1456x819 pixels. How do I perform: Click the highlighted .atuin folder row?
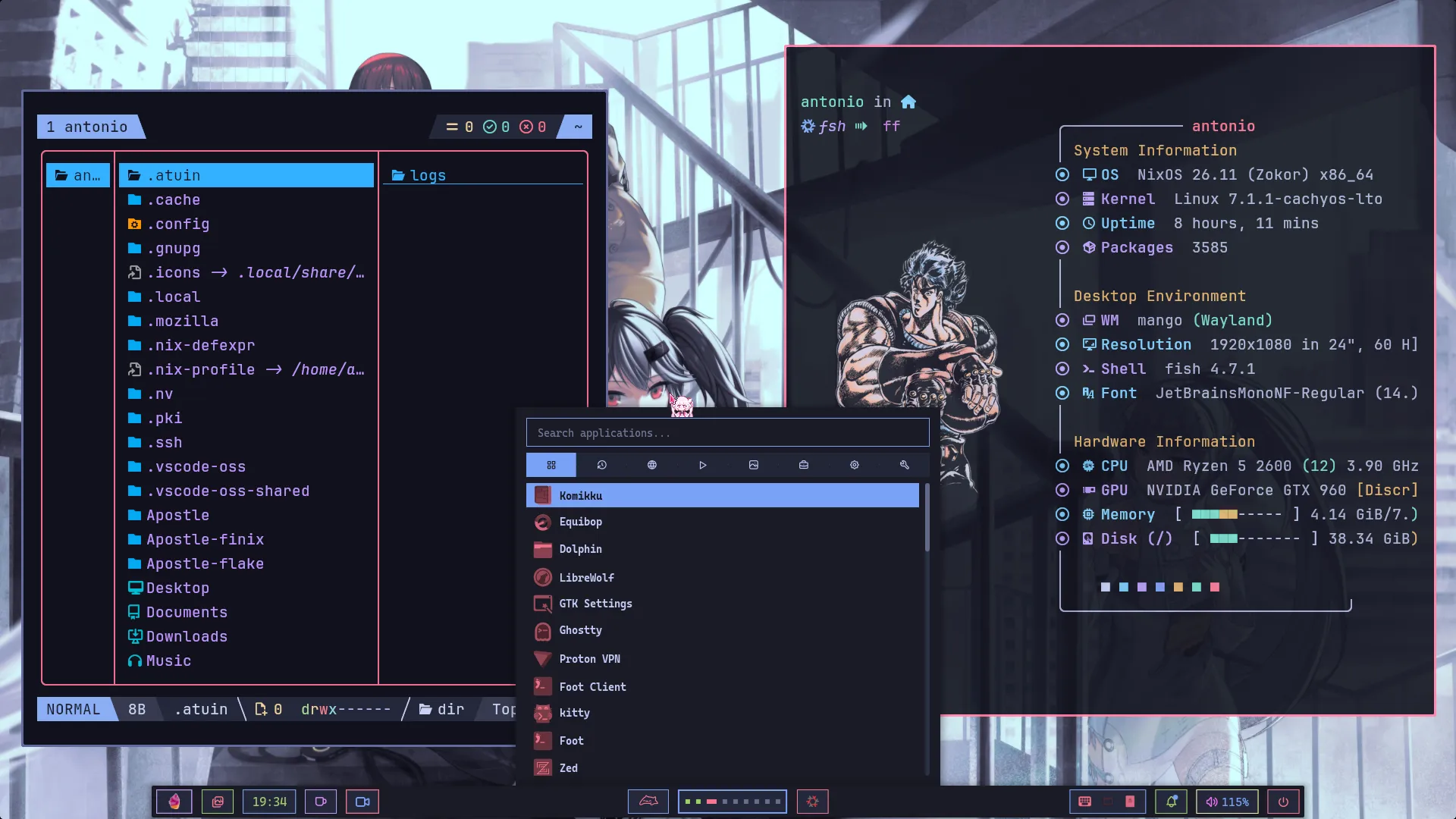[246, 175]
